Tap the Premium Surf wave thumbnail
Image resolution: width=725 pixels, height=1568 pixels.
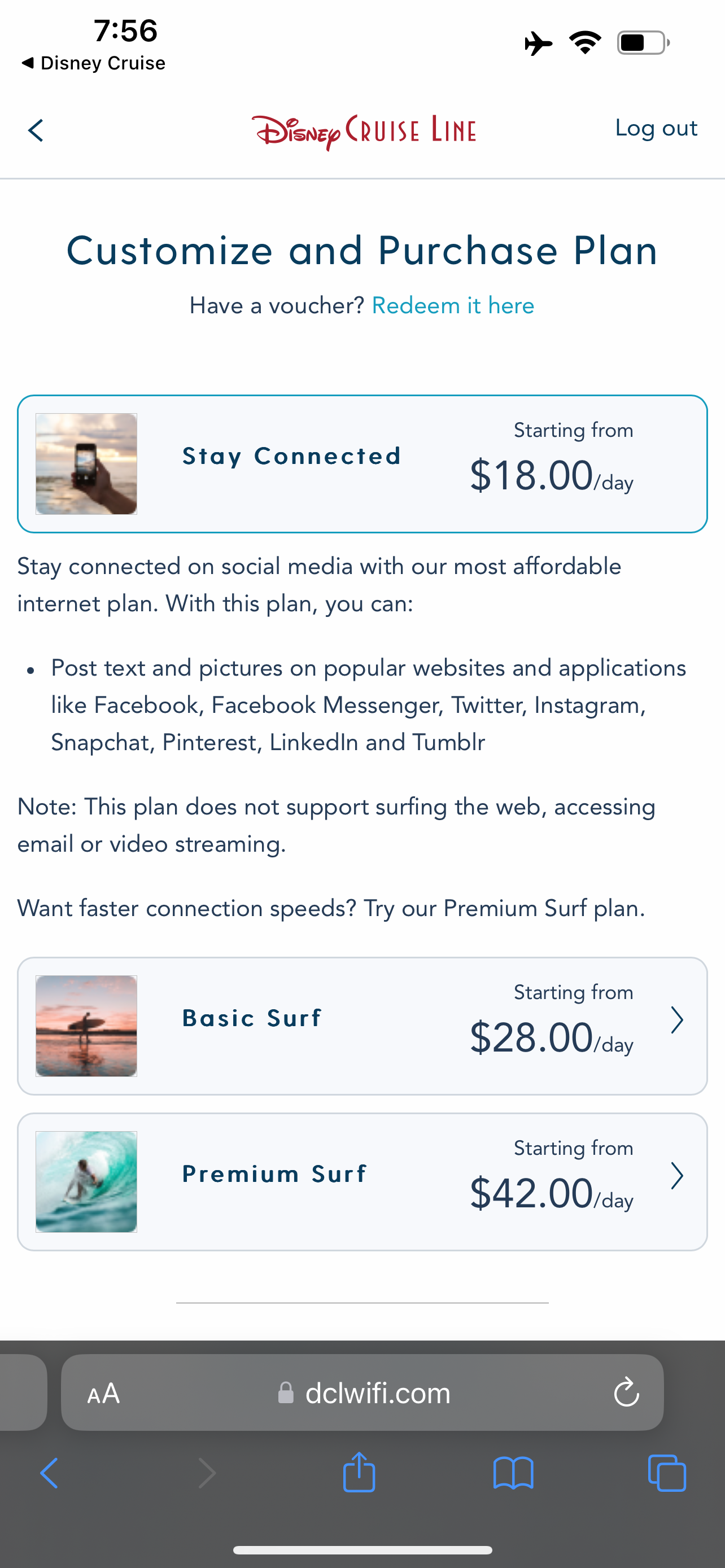(x=86, y=1182)
